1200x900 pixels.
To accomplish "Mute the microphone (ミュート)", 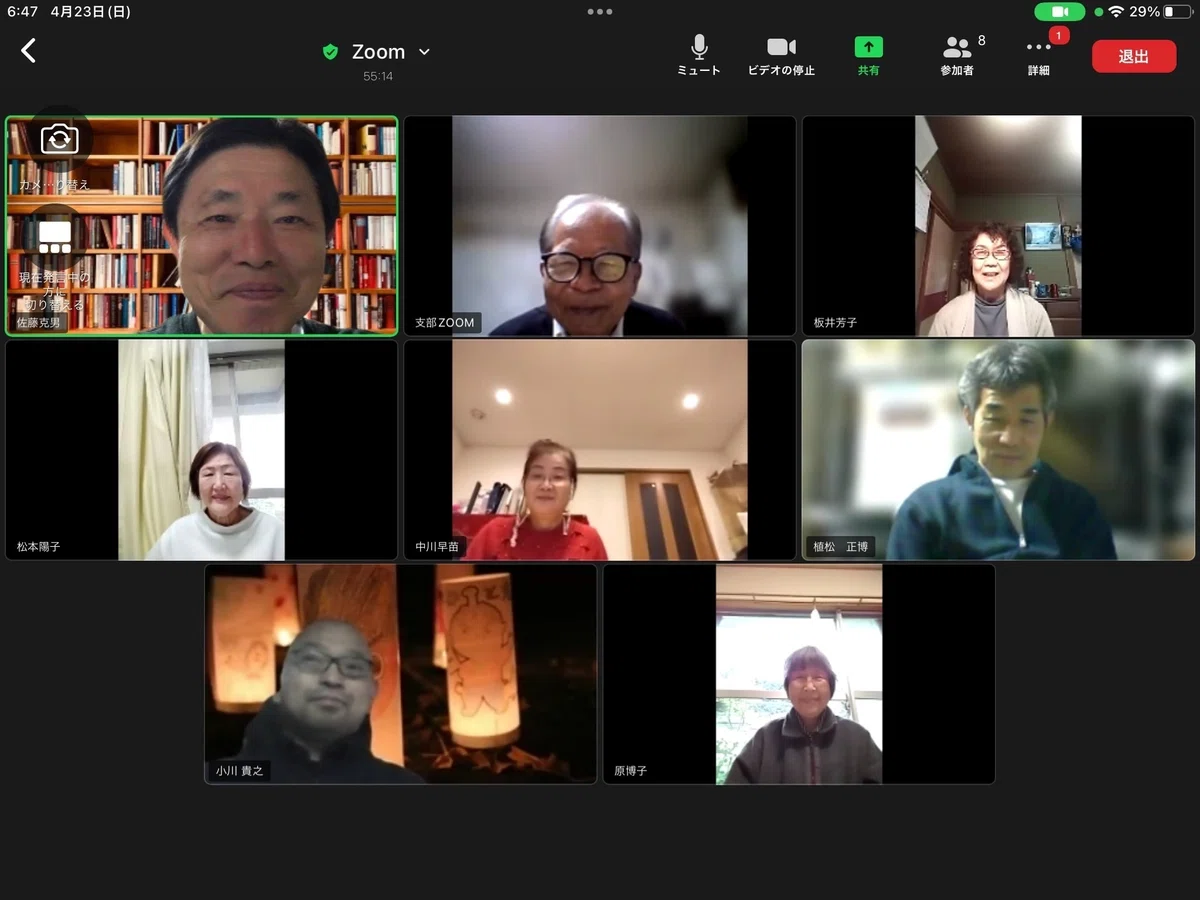I will tap(699, 56).
